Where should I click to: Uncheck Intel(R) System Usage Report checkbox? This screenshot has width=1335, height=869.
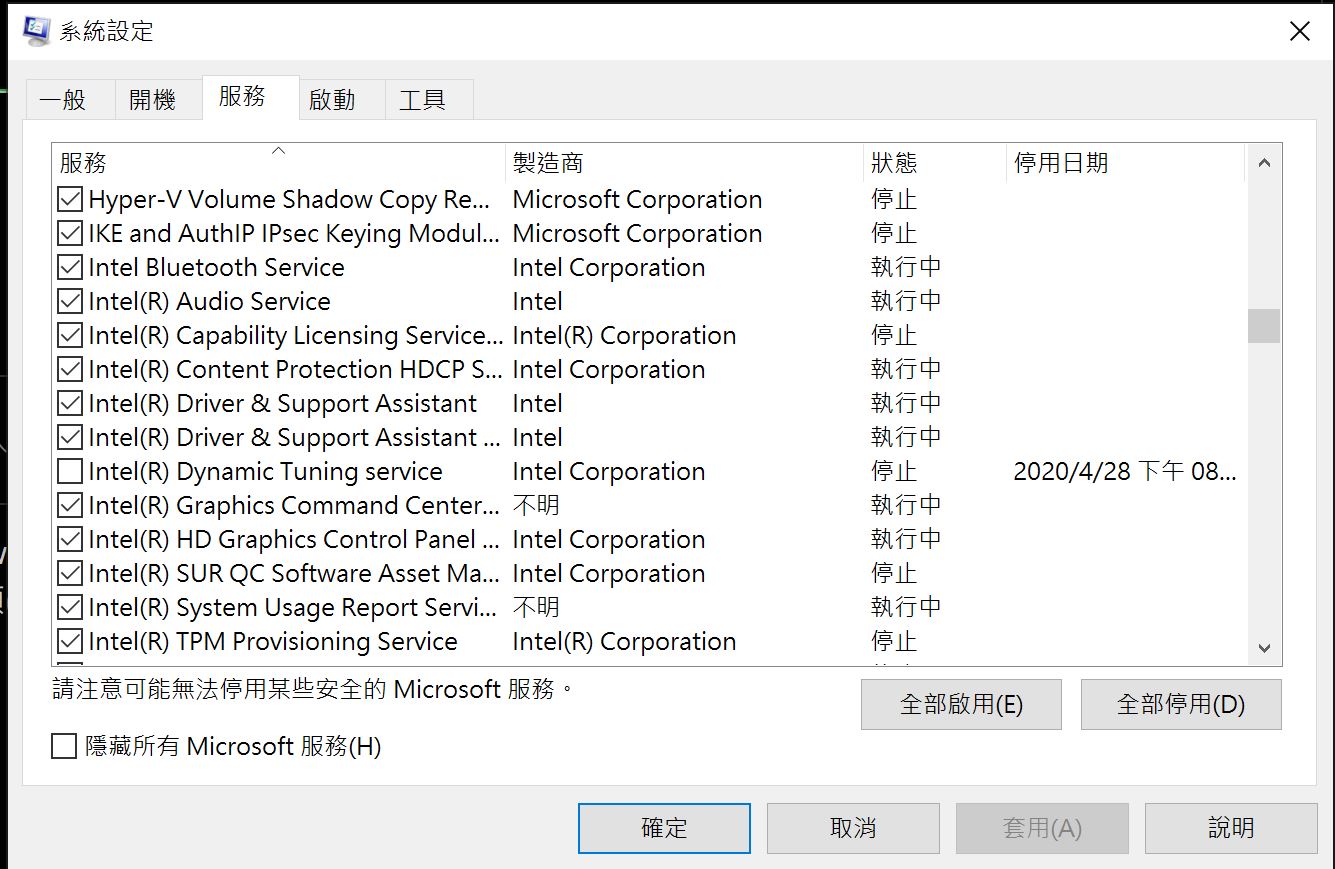point(70,608)
